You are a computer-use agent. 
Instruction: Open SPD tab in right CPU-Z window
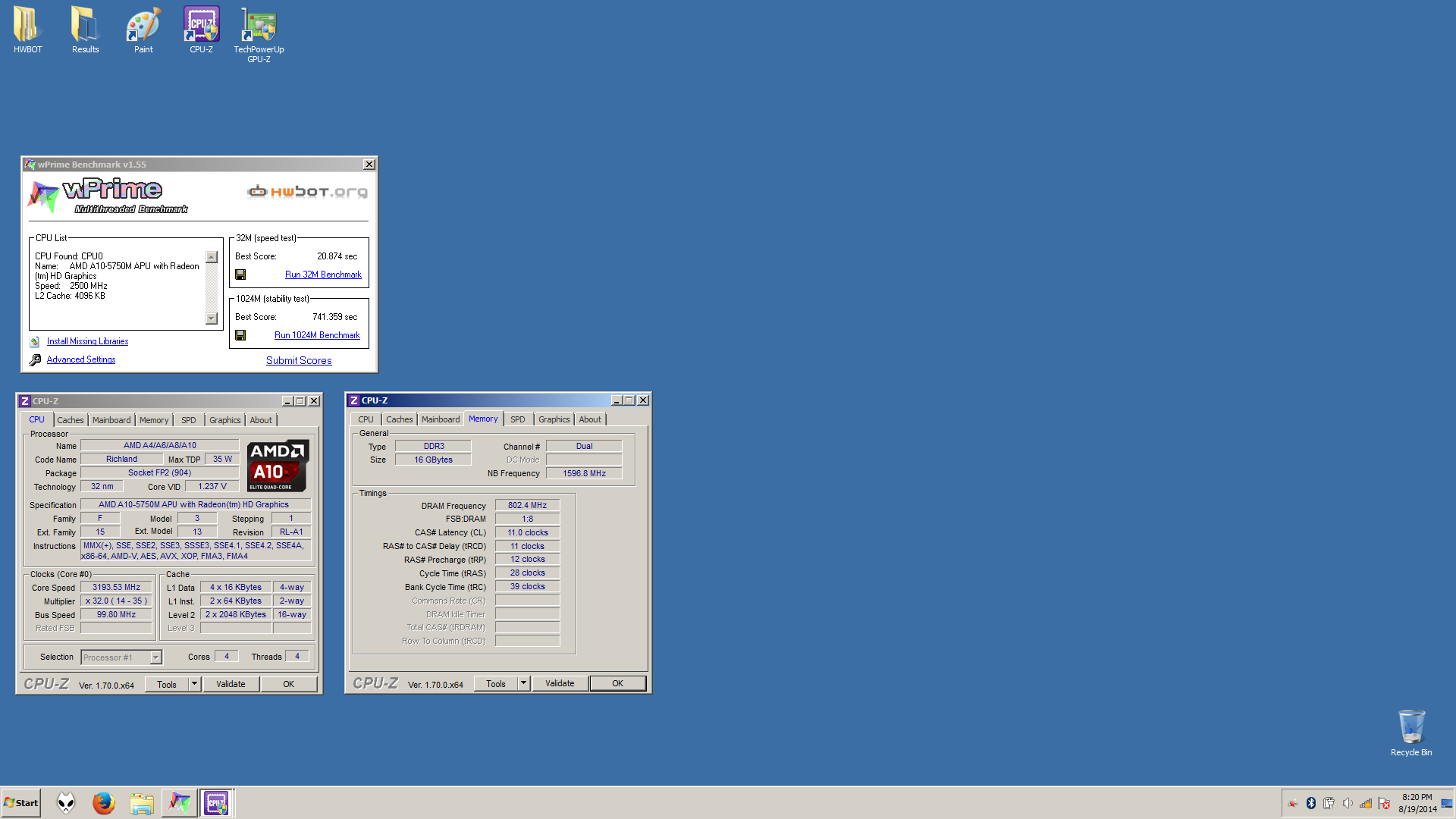point(518,419)
